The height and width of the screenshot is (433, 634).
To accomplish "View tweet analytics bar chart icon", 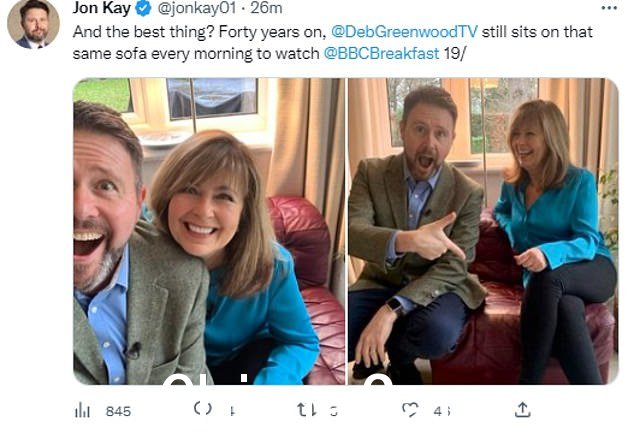I will point(82,411).
